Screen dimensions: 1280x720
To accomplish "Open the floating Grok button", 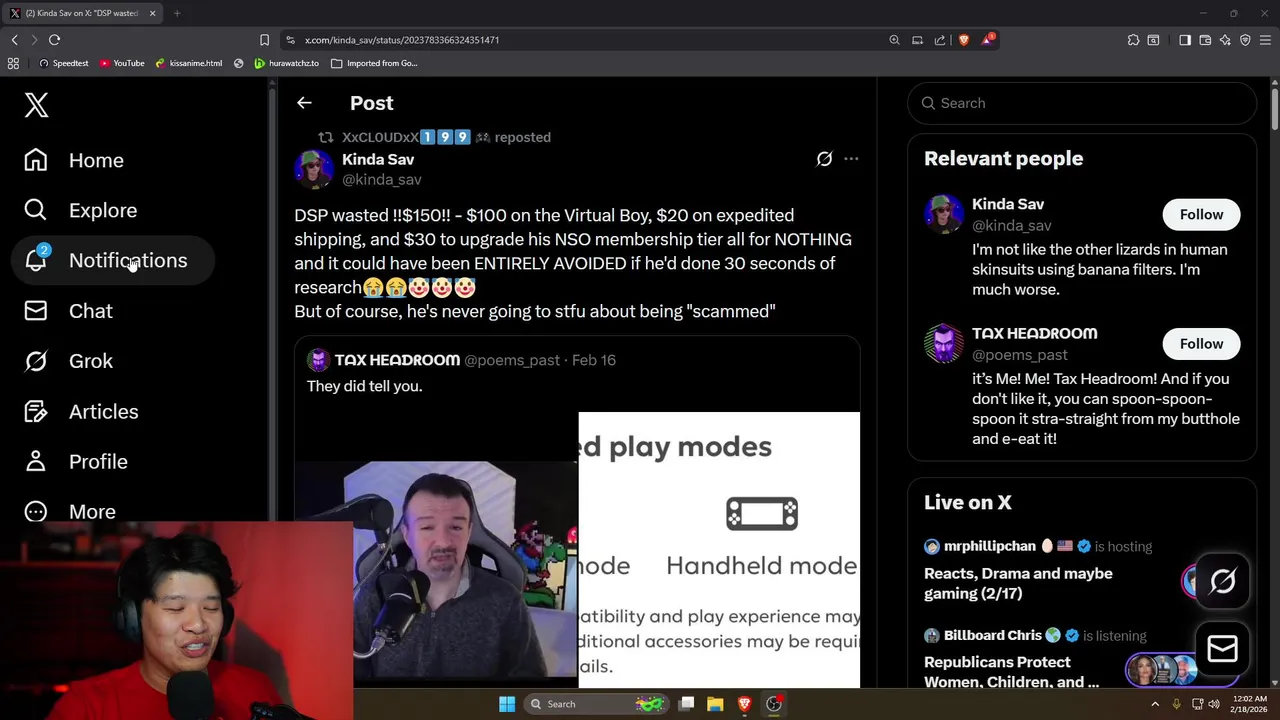I will pyautogui.click(x=1222, y=581).
